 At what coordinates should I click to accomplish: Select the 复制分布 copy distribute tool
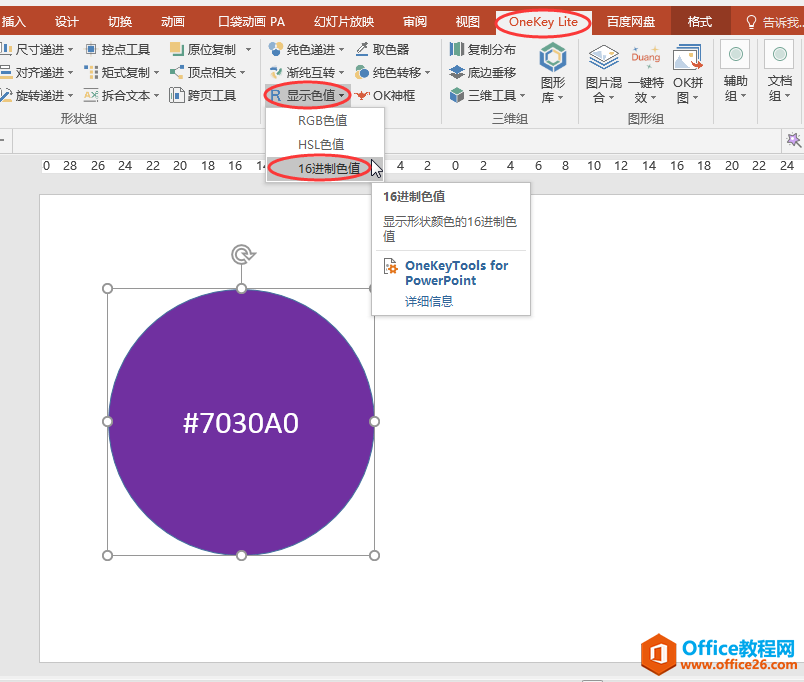coord(483,49)
